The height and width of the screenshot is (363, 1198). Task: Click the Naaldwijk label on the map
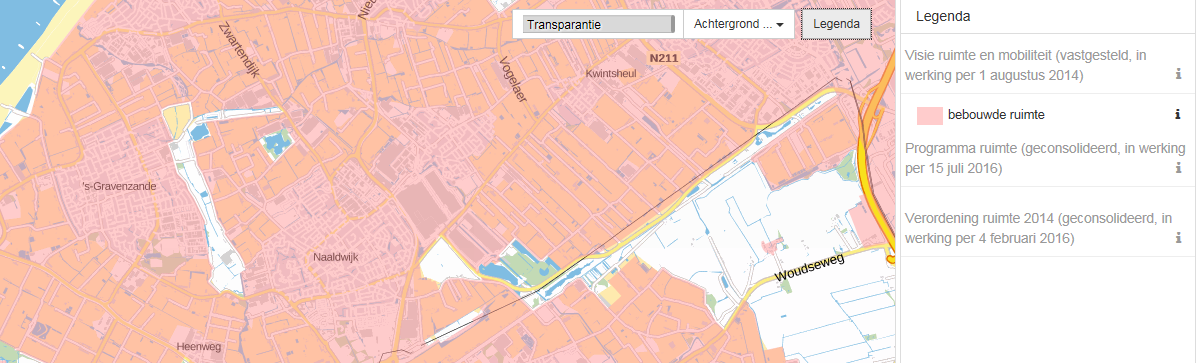pyautogui.click(x=335, y=258)
